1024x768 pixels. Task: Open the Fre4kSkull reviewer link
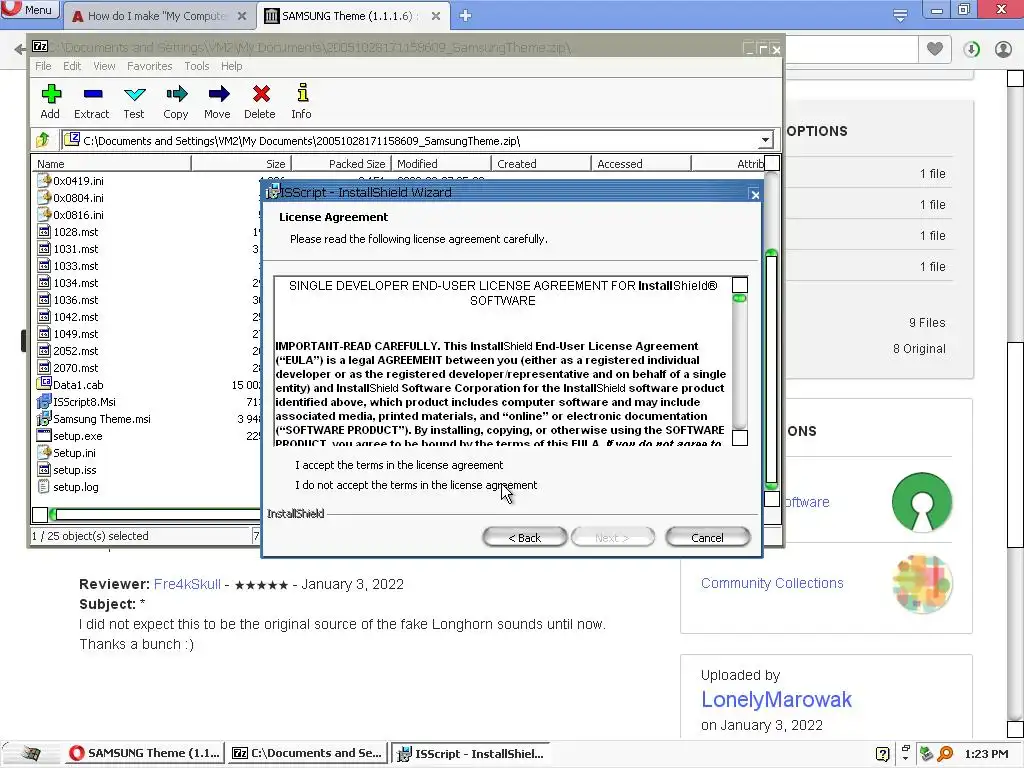point(187,584)
